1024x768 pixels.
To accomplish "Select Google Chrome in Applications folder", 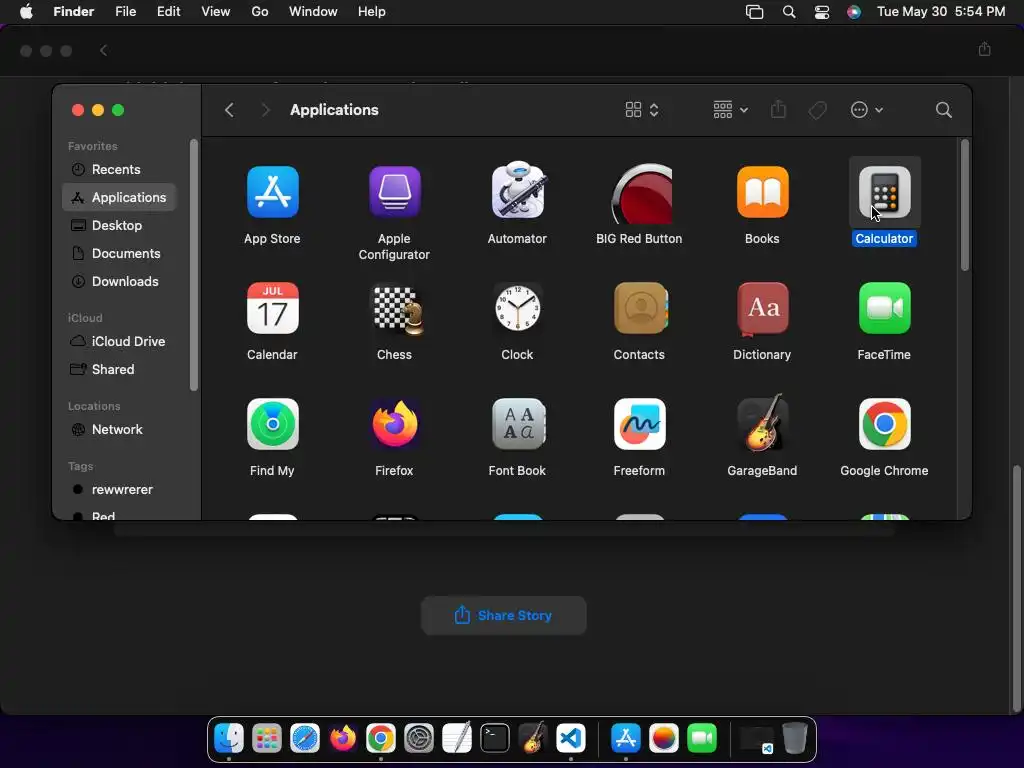I will click(x=884, y=424).
